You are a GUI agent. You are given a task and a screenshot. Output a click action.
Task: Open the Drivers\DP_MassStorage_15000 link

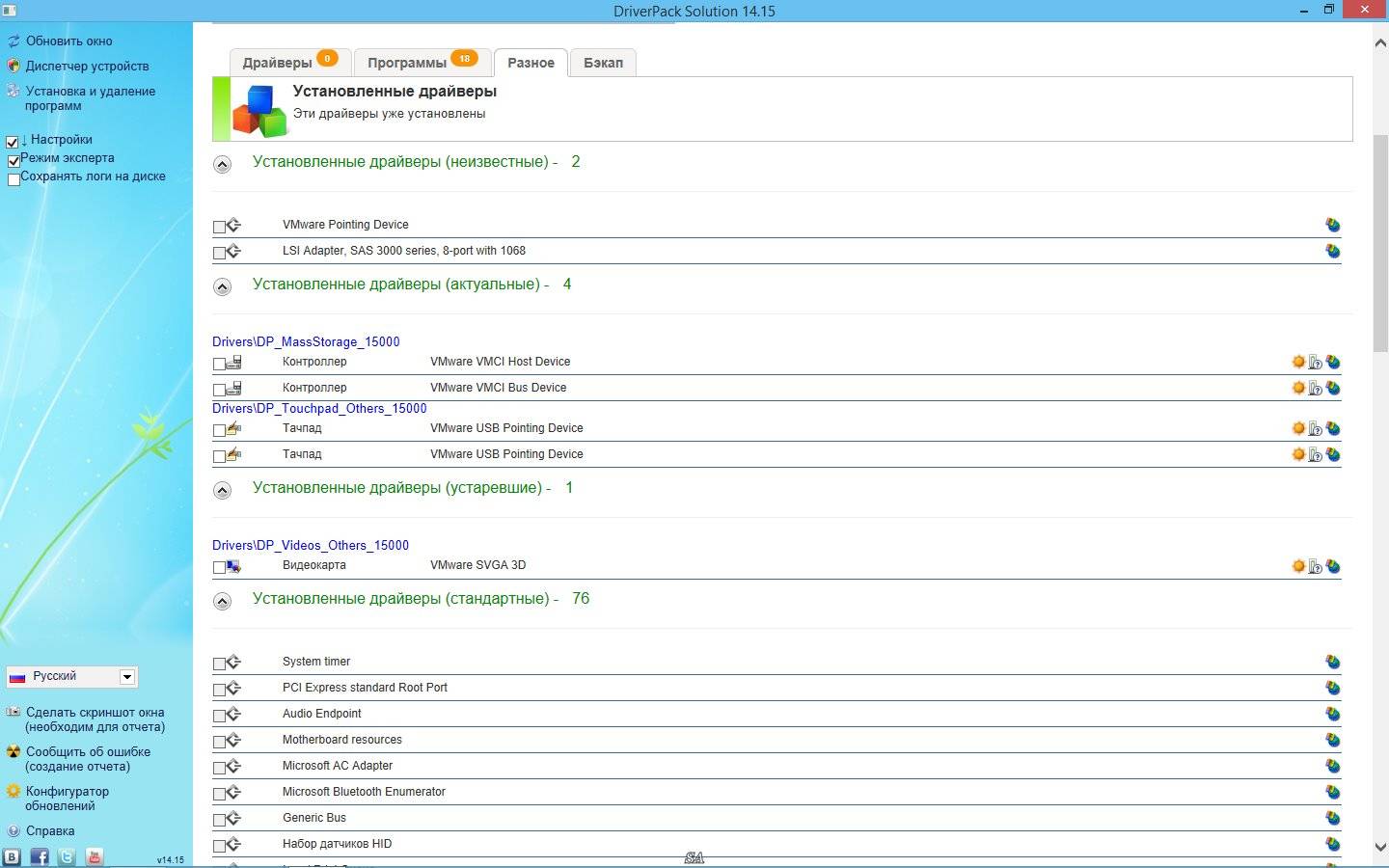pyautogui.click(x=306, y=341)
